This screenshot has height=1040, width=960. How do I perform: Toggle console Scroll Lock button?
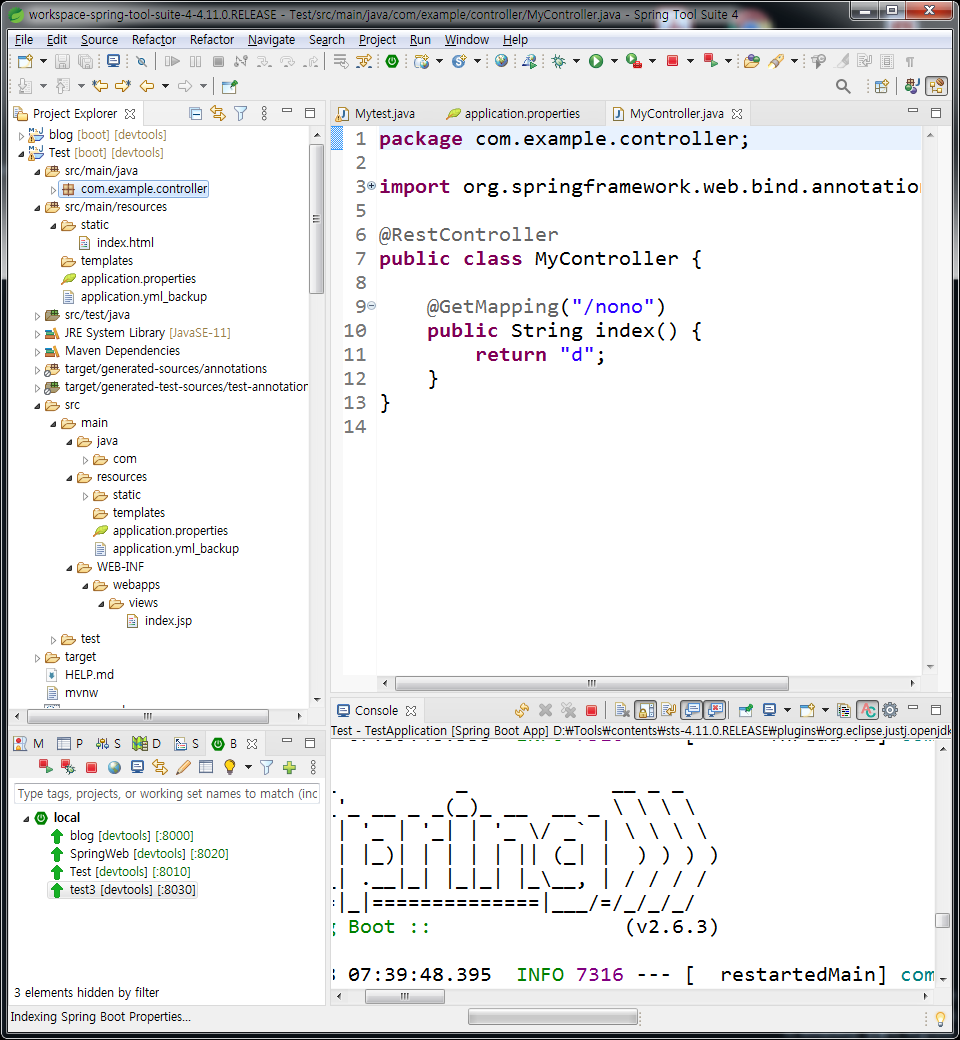pos(646,710)
